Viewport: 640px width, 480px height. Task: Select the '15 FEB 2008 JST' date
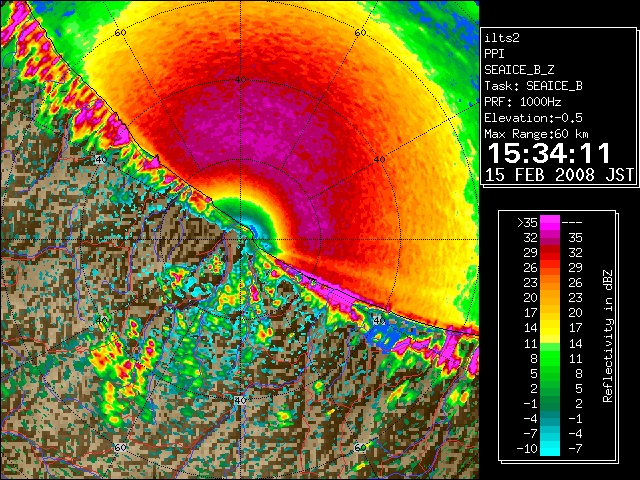click(x=560, y=175)
